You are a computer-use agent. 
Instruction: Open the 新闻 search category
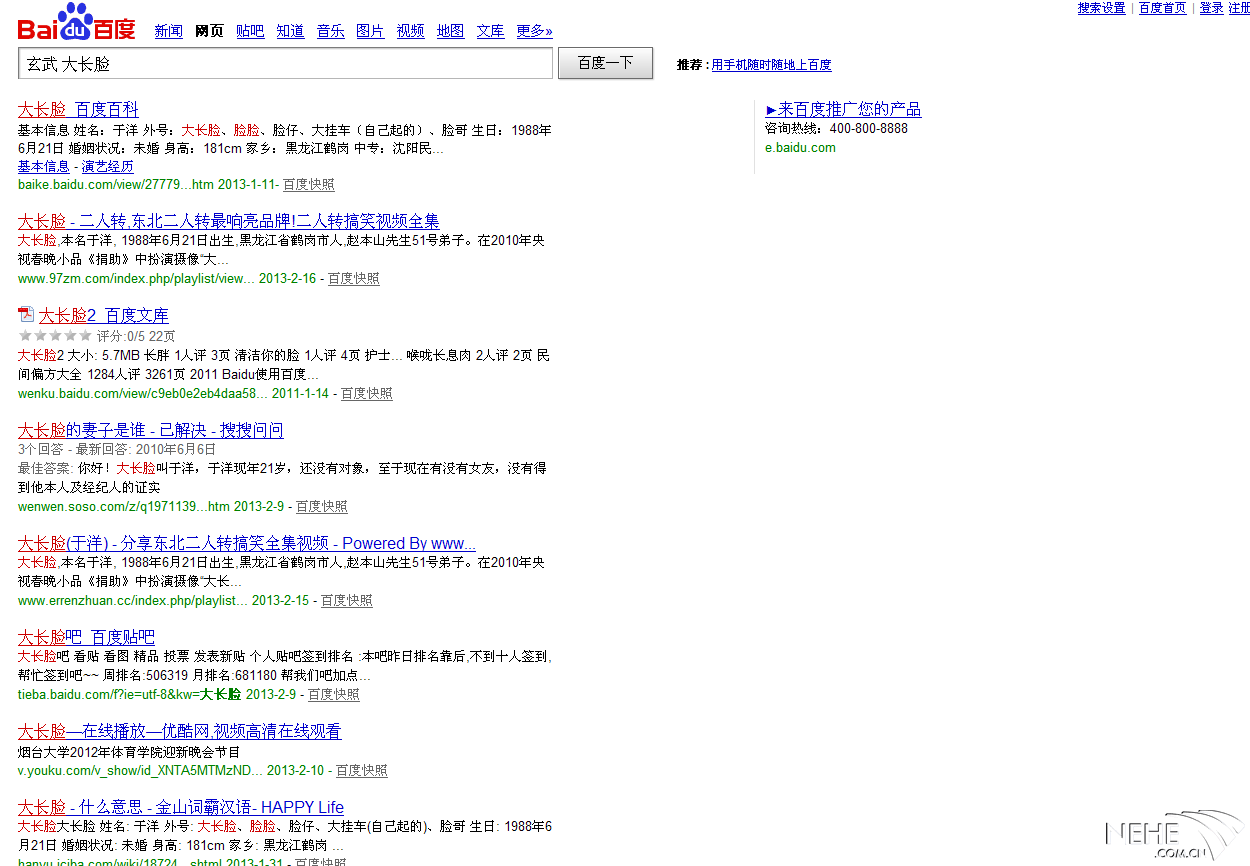(x=169, y=31)
